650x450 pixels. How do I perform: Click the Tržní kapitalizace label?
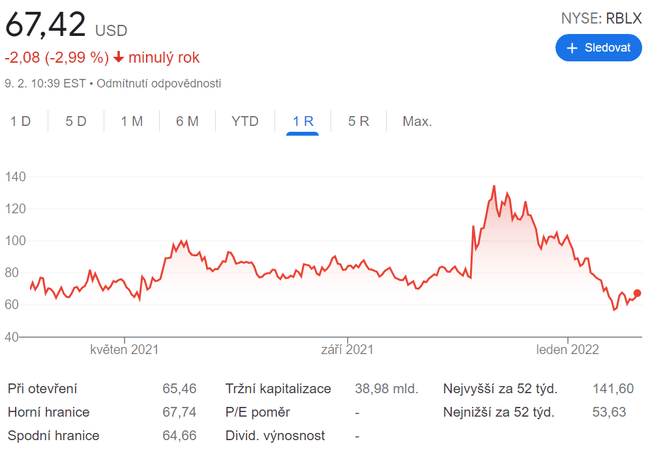pos(278,388)
